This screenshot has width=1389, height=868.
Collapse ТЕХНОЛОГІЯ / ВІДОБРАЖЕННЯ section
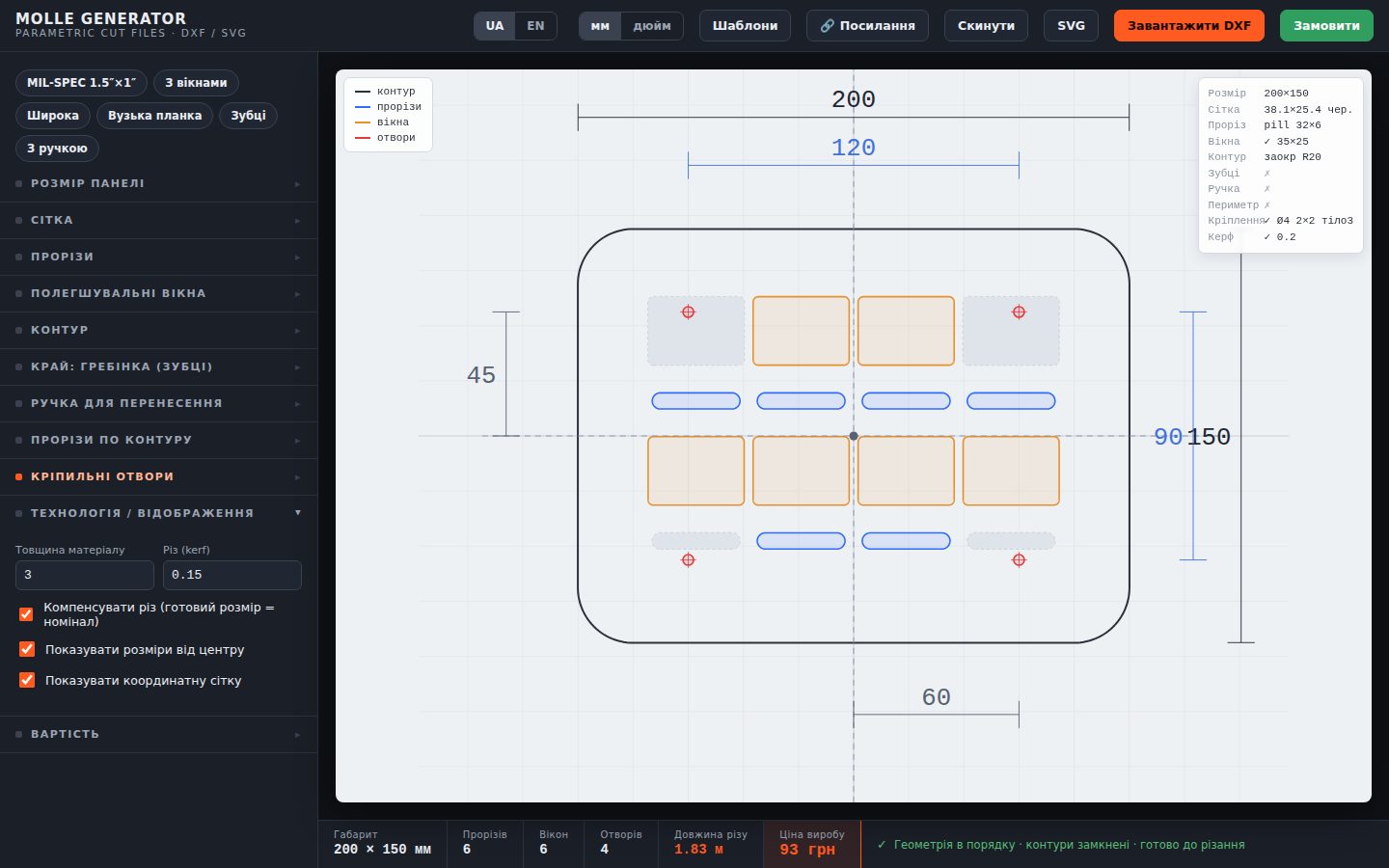pos(158,513)
